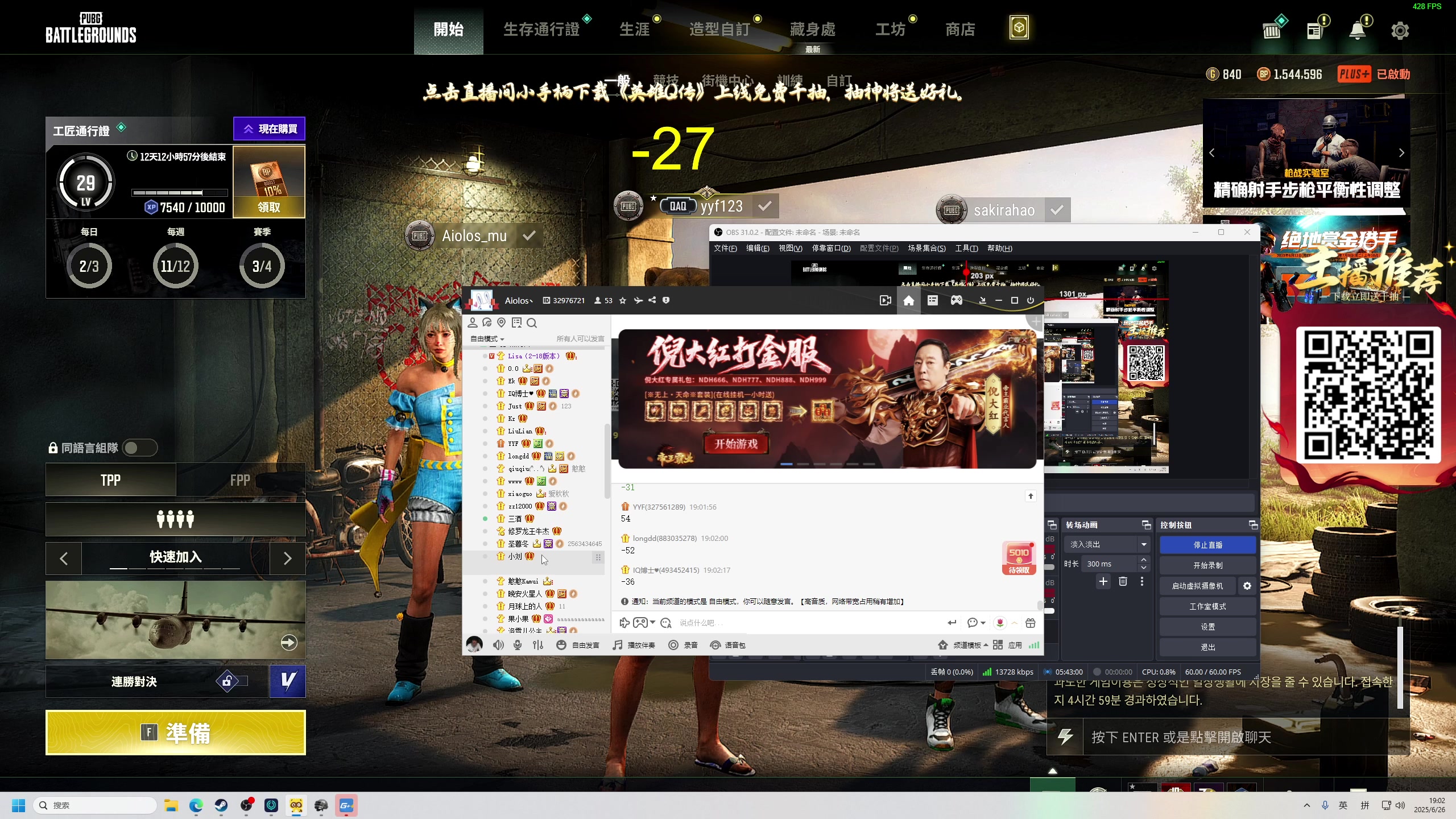Open PUBG settings gear icon
Image resolution: width=1456 pixels, height=819 pixels.
(x=1400, y=30)
